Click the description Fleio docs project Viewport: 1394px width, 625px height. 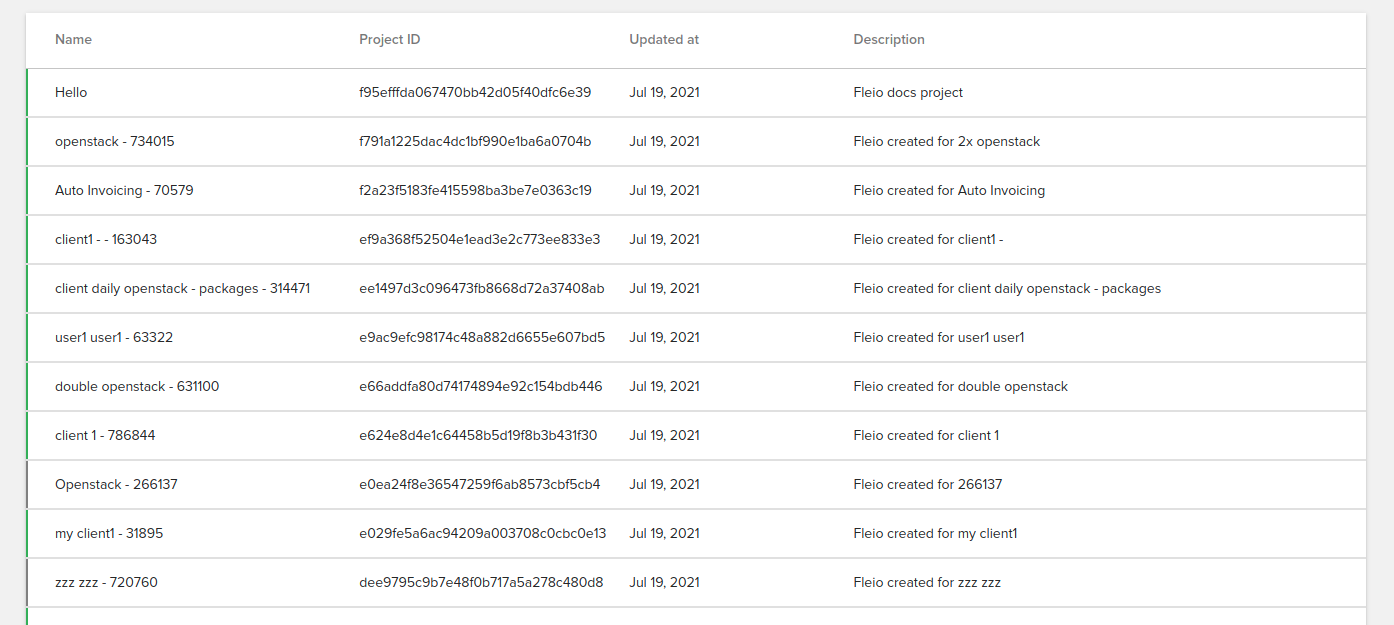[907, 92]
